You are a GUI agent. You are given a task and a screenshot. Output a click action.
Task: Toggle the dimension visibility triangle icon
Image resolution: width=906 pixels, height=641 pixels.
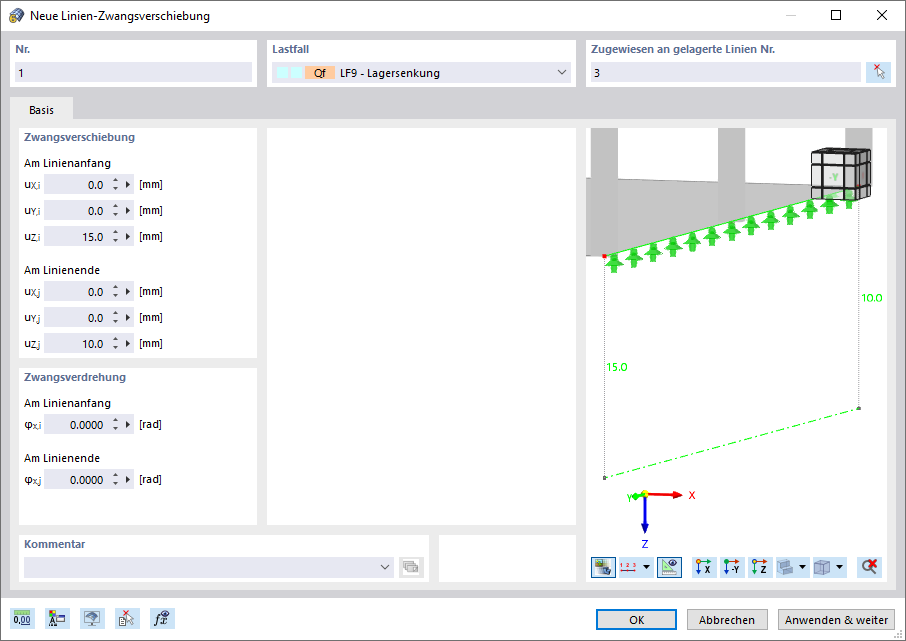click(669, 567)
